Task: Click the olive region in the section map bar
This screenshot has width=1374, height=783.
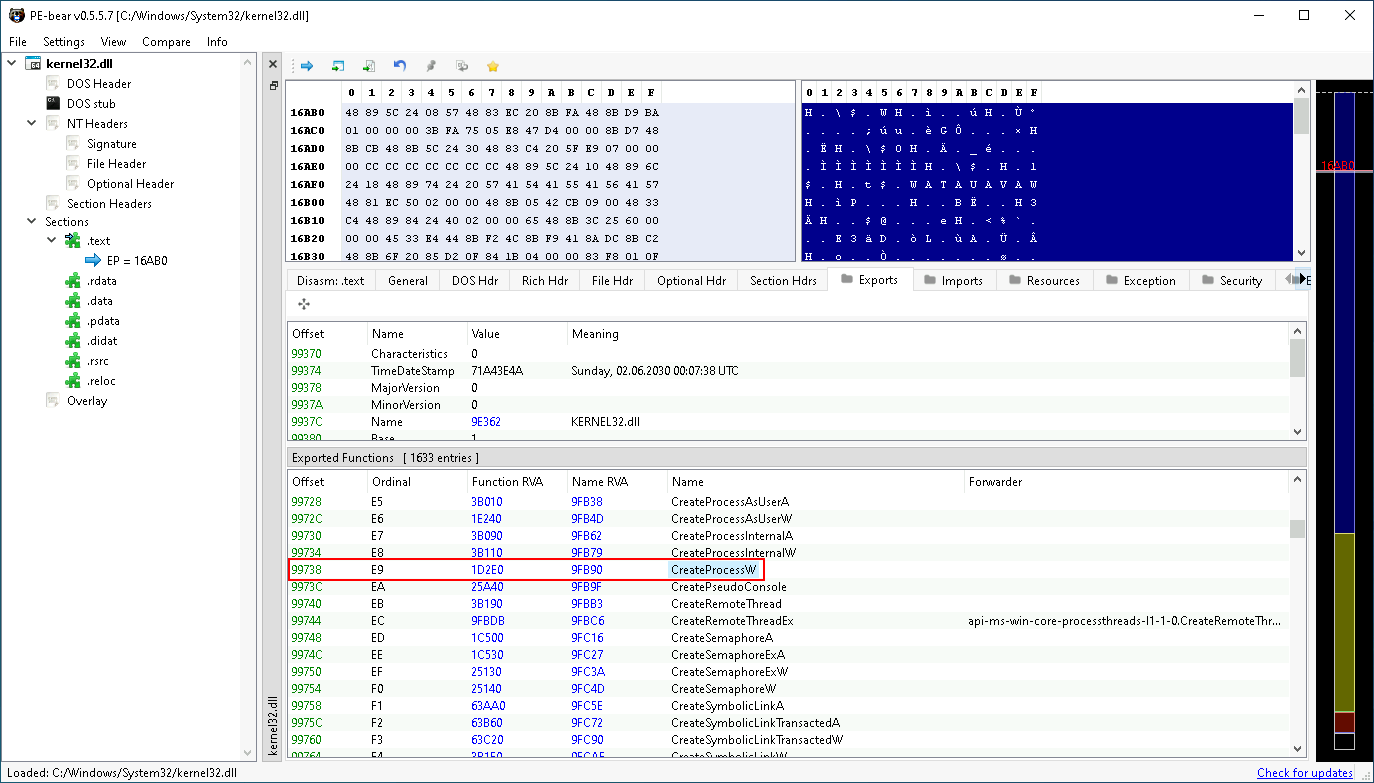Action: [1343, 620]
